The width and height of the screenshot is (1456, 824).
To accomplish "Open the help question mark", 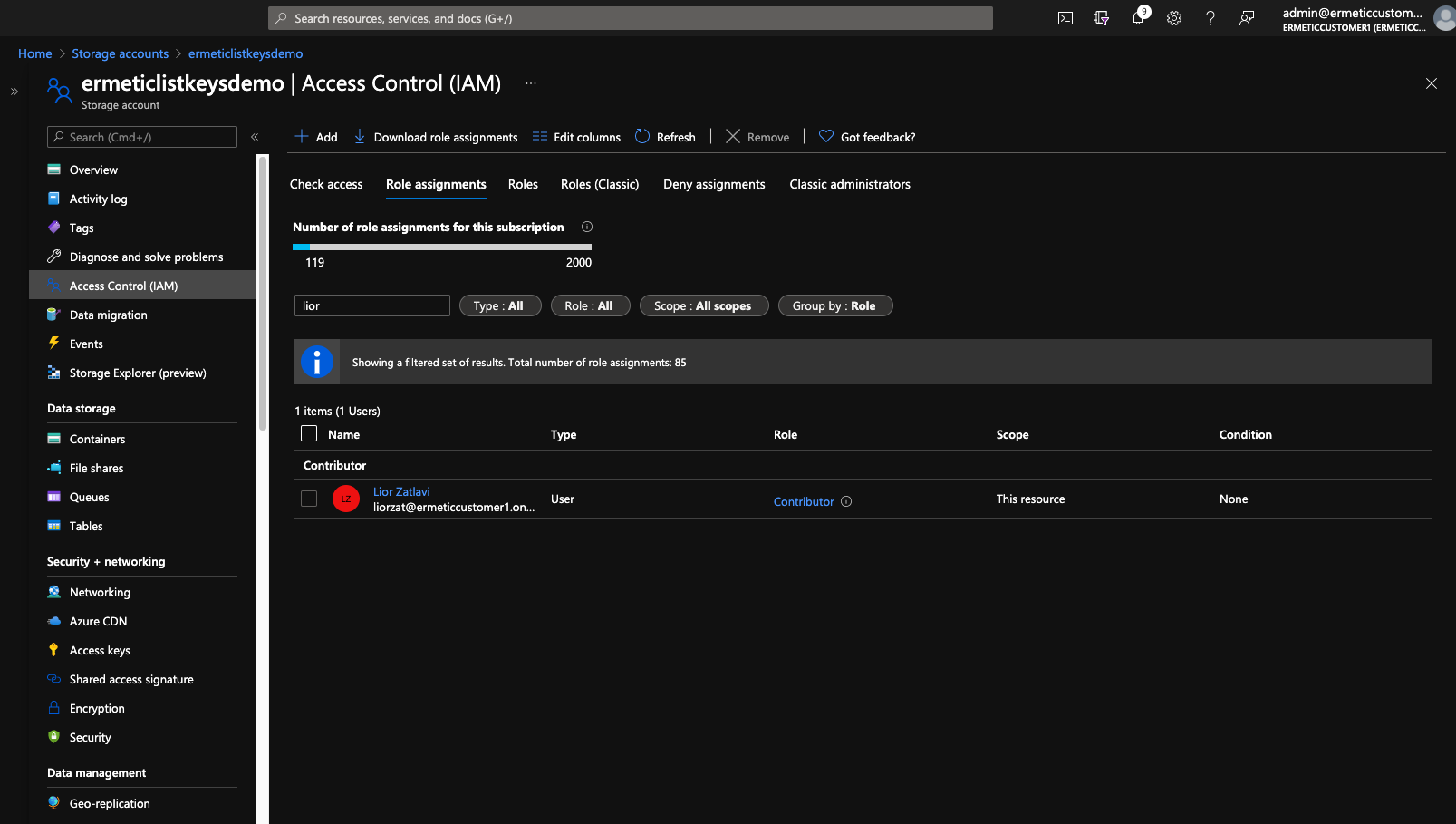I will point(1210,18).
